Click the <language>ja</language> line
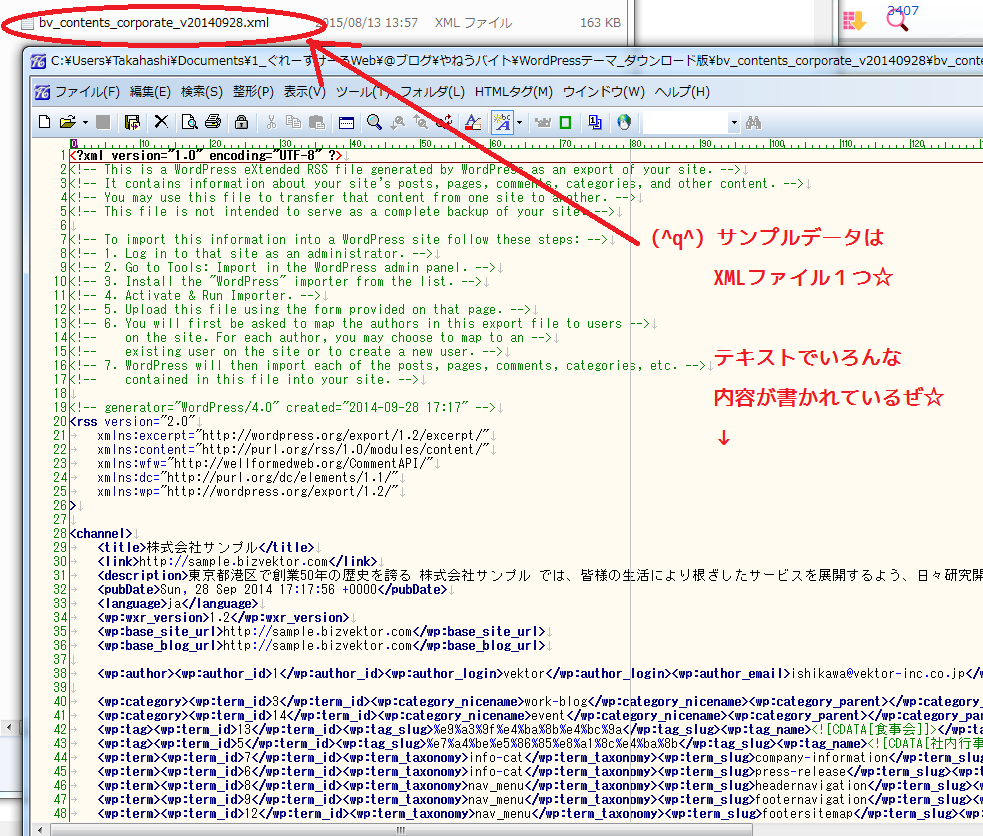The image size is (983, 836). click(x=177, y=603)
